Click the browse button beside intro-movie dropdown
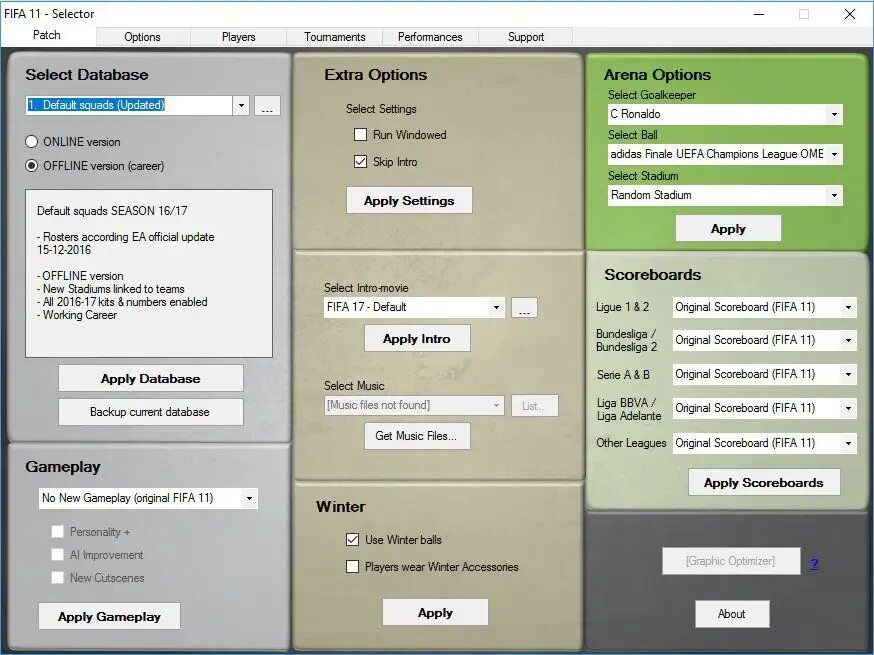Image resolution: width=874 pixels, height=655 pixels. (x=525, y=308)
